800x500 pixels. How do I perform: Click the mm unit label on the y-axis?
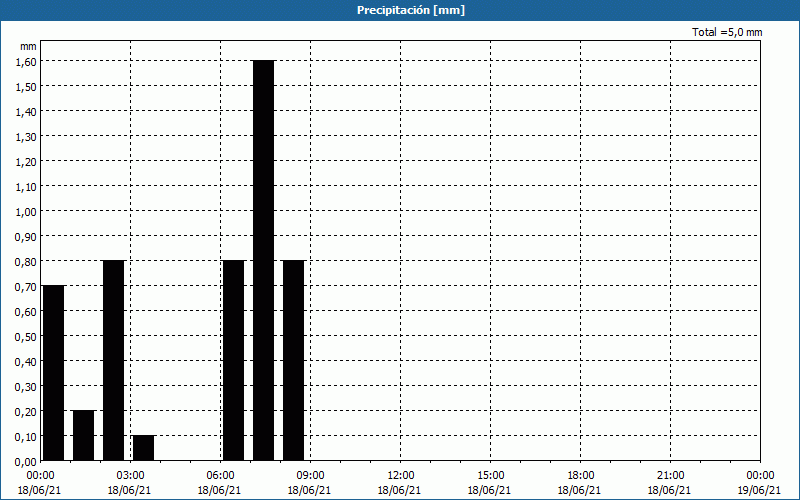[28, 46]
